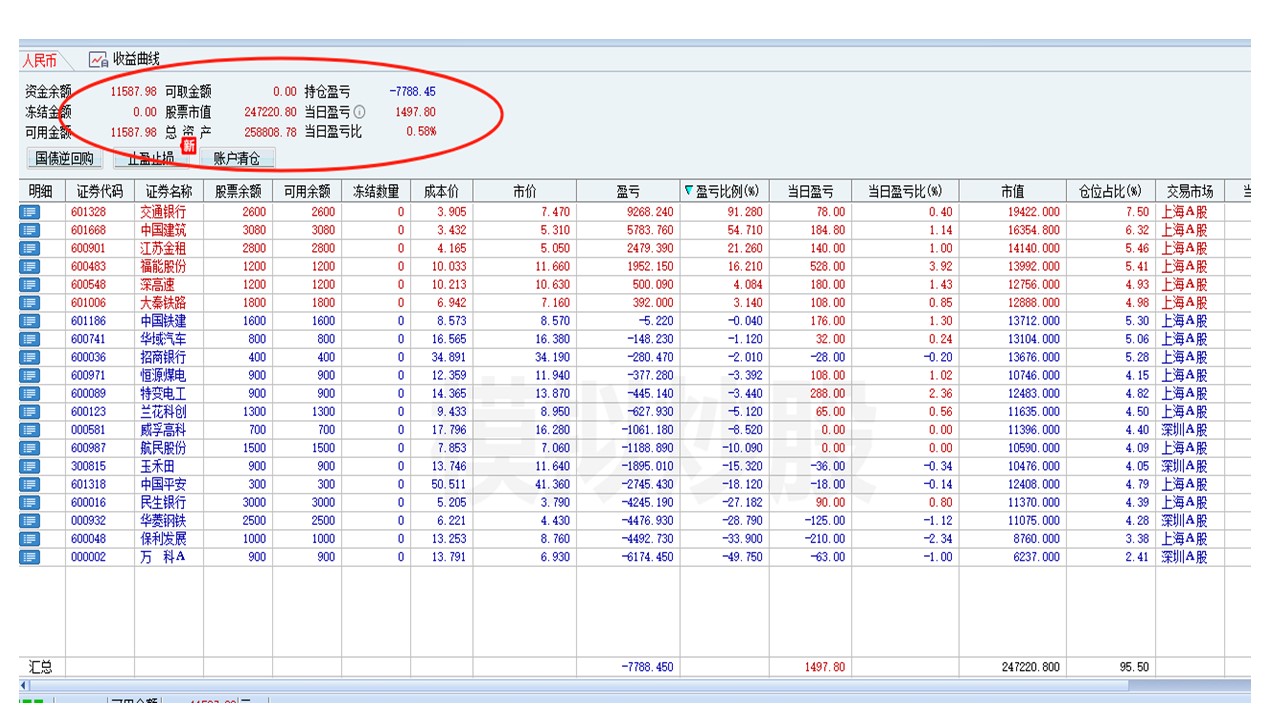Click loss value -6174.450 for 万科A

645,557
